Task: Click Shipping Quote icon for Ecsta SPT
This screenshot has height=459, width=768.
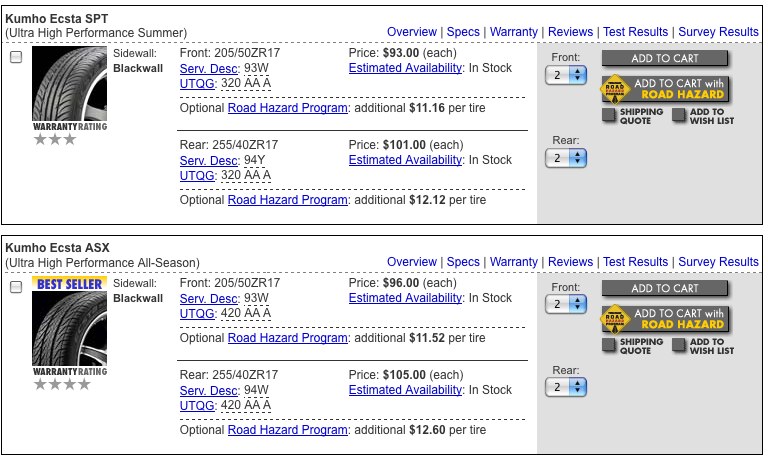Action: pos(609,116)
